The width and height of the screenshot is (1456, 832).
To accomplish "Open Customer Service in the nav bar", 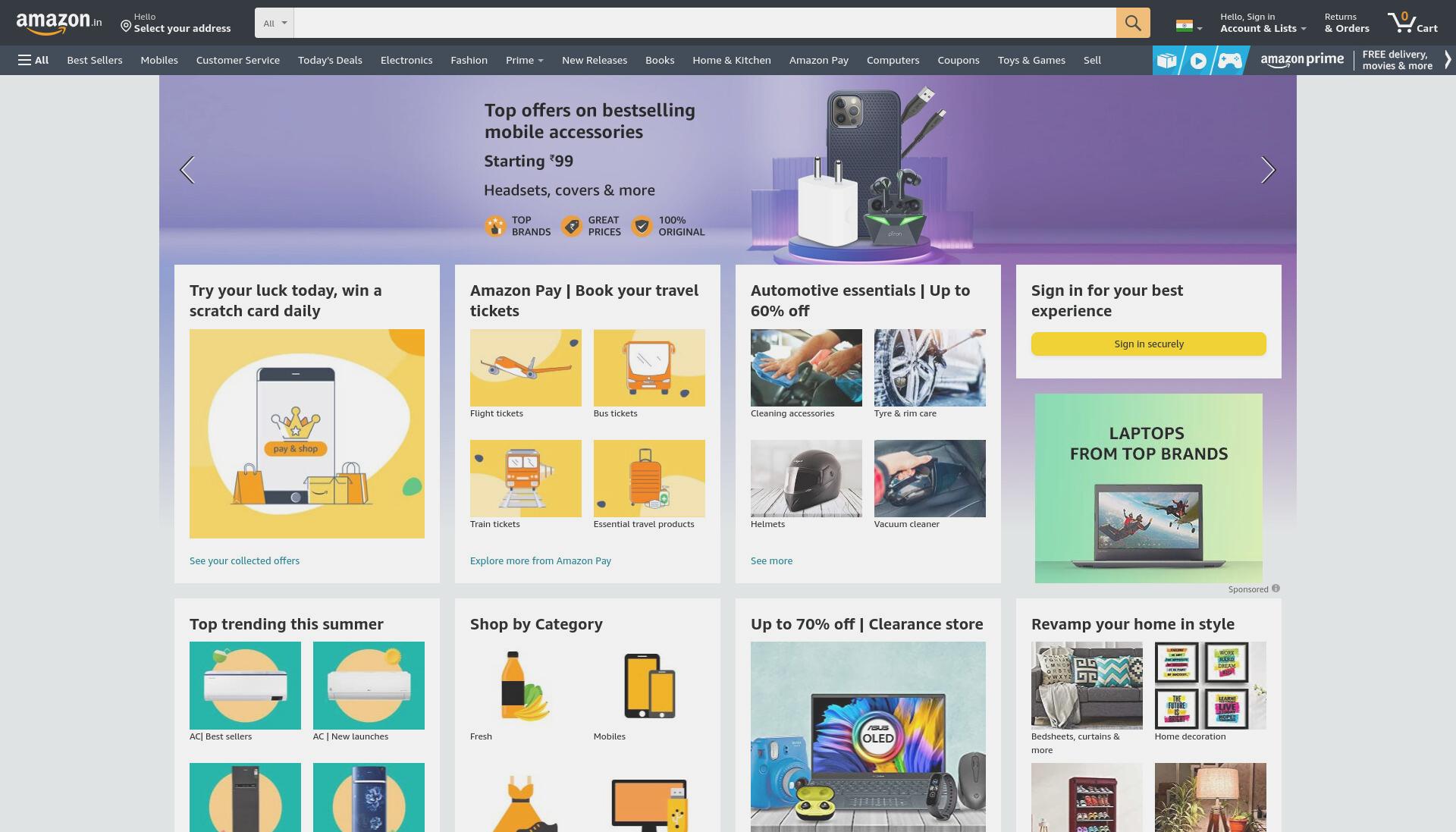I will tap(238, 60).
